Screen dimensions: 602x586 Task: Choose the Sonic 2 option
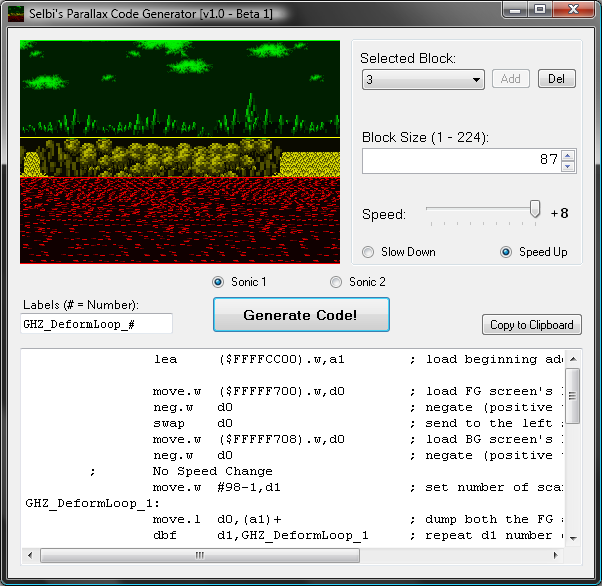point(336,282)
